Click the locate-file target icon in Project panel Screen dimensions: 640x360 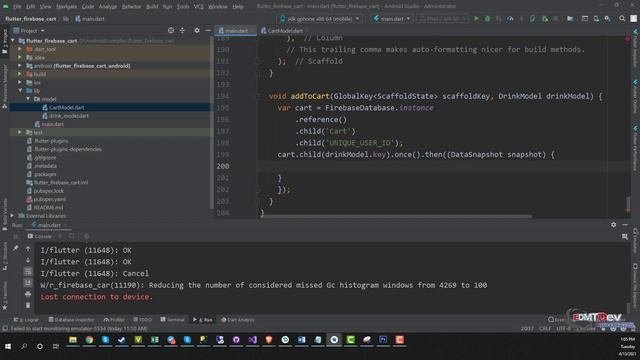click(x=171, y=31)
